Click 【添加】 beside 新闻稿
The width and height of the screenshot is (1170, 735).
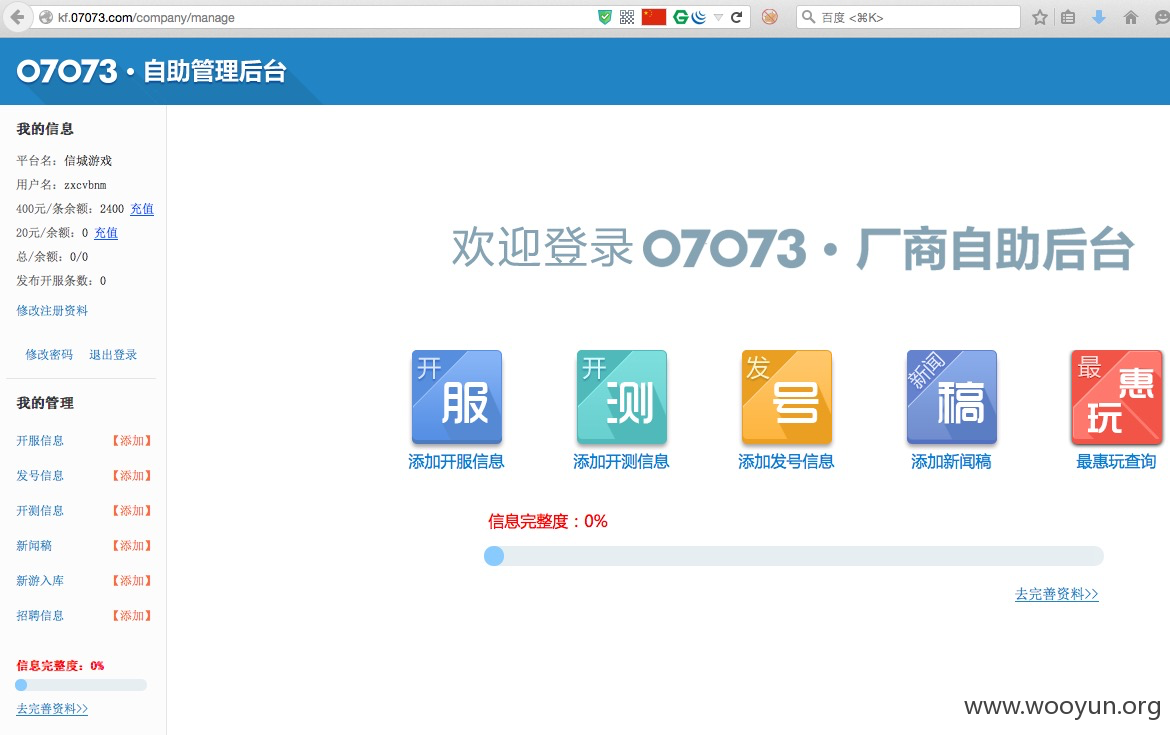click(132, 546)
